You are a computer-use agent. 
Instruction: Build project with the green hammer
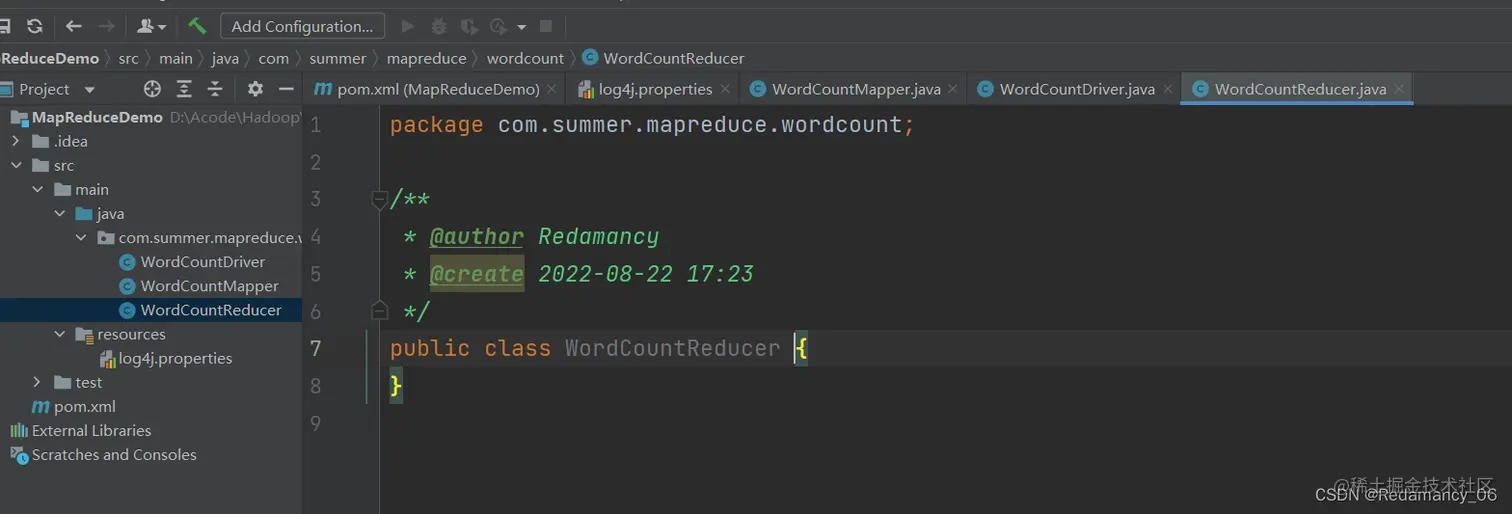(197, 26)
